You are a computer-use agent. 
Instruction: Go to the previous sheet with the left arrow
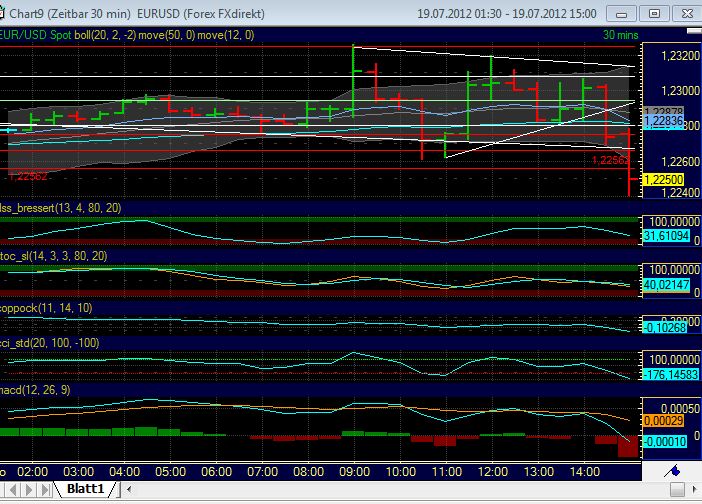tap(13, 489)
